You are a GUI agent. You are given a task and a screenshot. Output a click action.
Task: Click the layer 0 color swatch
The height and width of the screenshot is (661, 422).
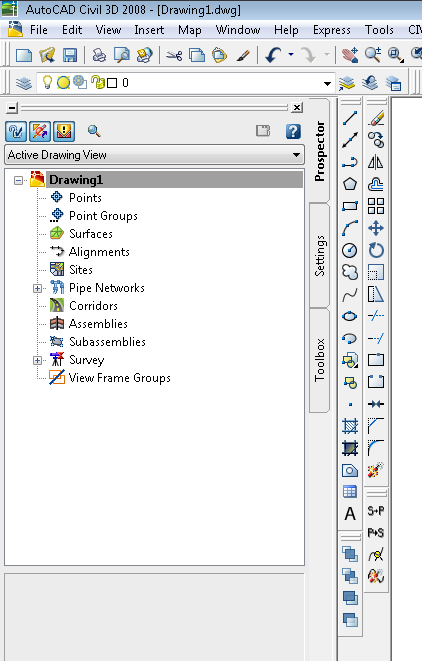112,83
